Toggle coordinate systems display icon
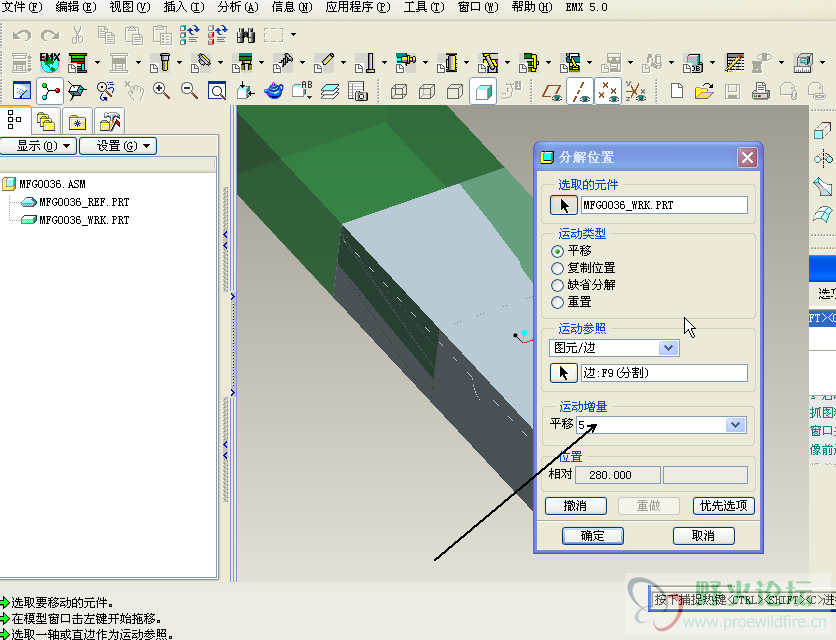 (x=636, y=92)
